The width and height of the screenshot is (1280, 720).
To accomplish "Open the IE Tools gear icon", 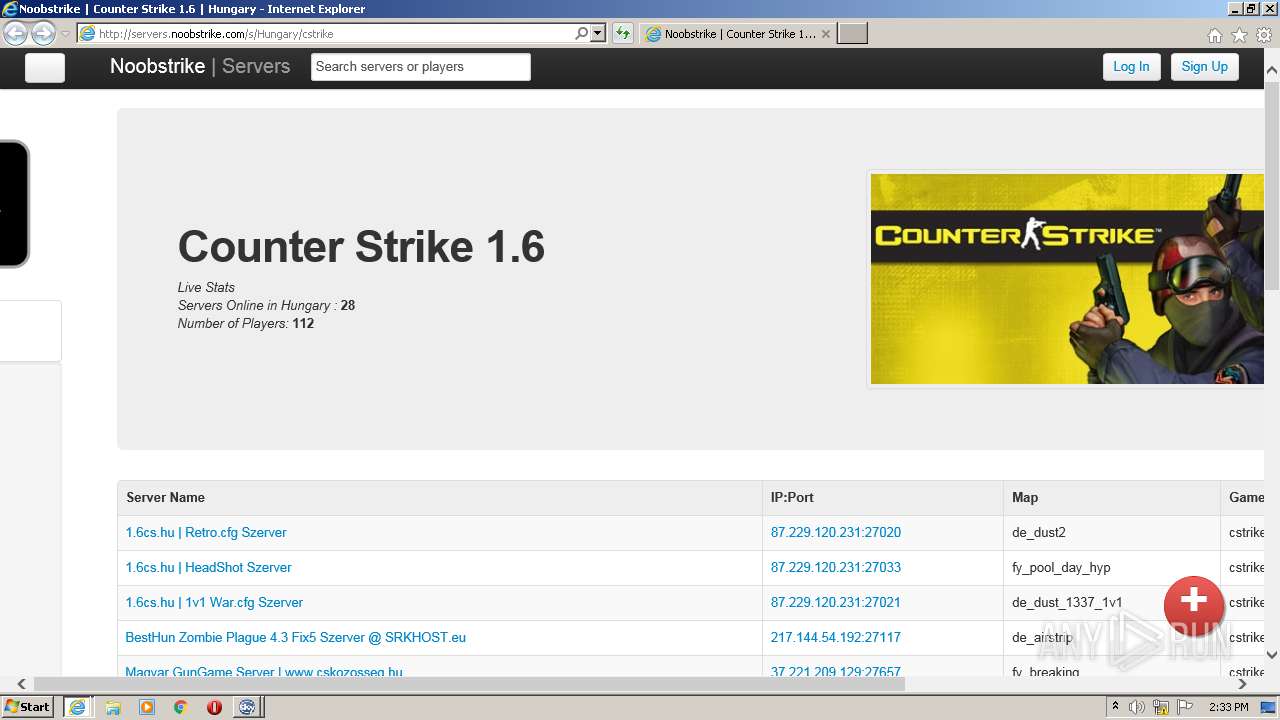I will pos(1264,35).
